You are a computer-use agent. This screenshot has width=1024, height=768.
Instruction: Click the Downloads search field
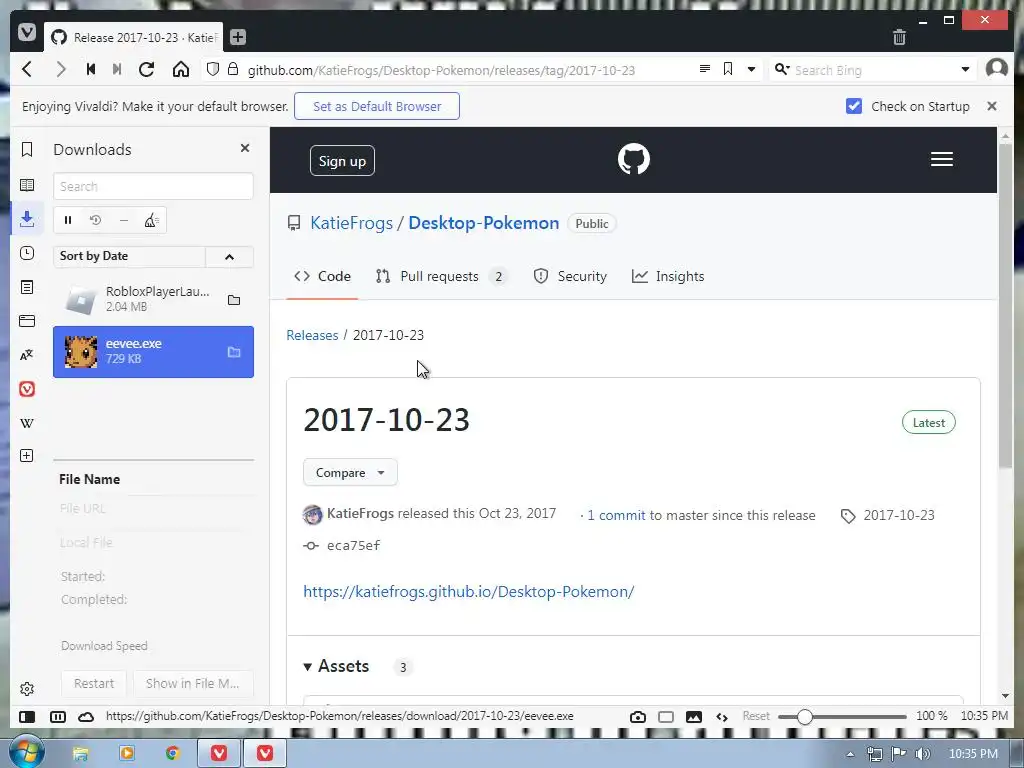(153, 186)
